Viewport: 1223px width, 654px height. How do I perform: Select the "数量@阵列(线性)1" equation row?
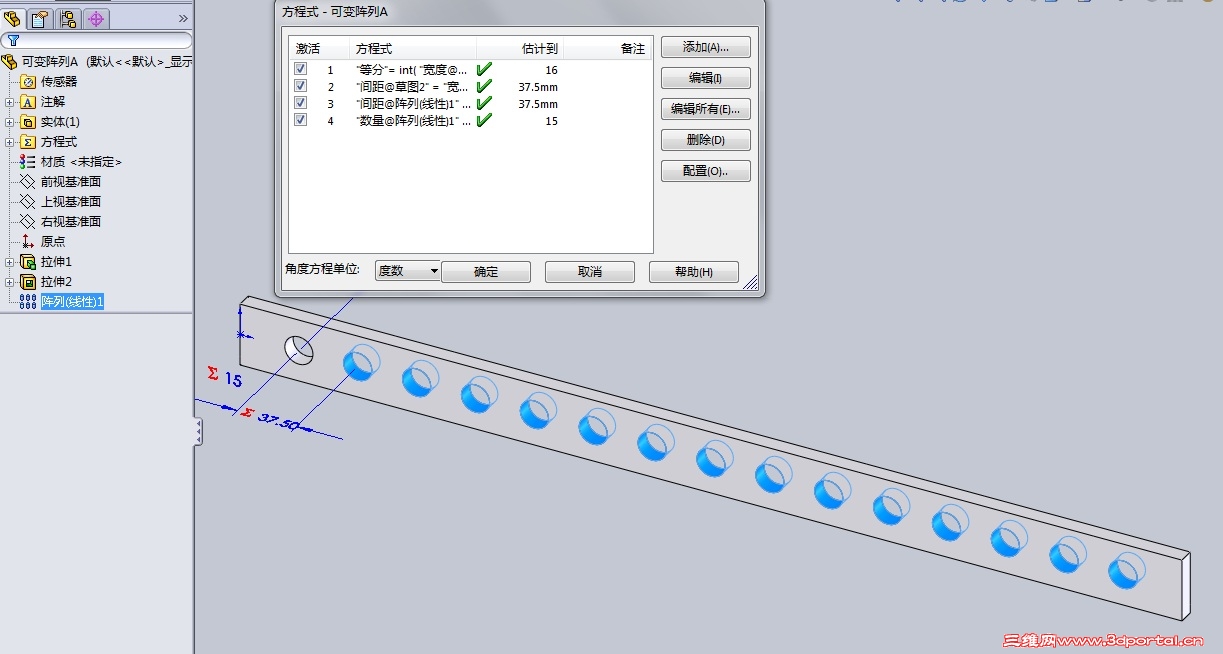click(470, 120)
